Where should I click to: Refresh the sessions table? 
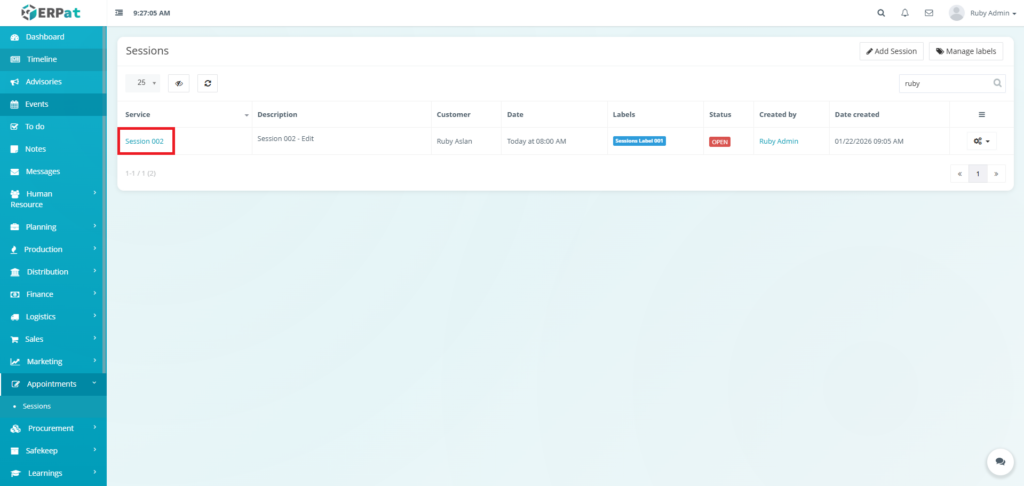pos(207,84)
